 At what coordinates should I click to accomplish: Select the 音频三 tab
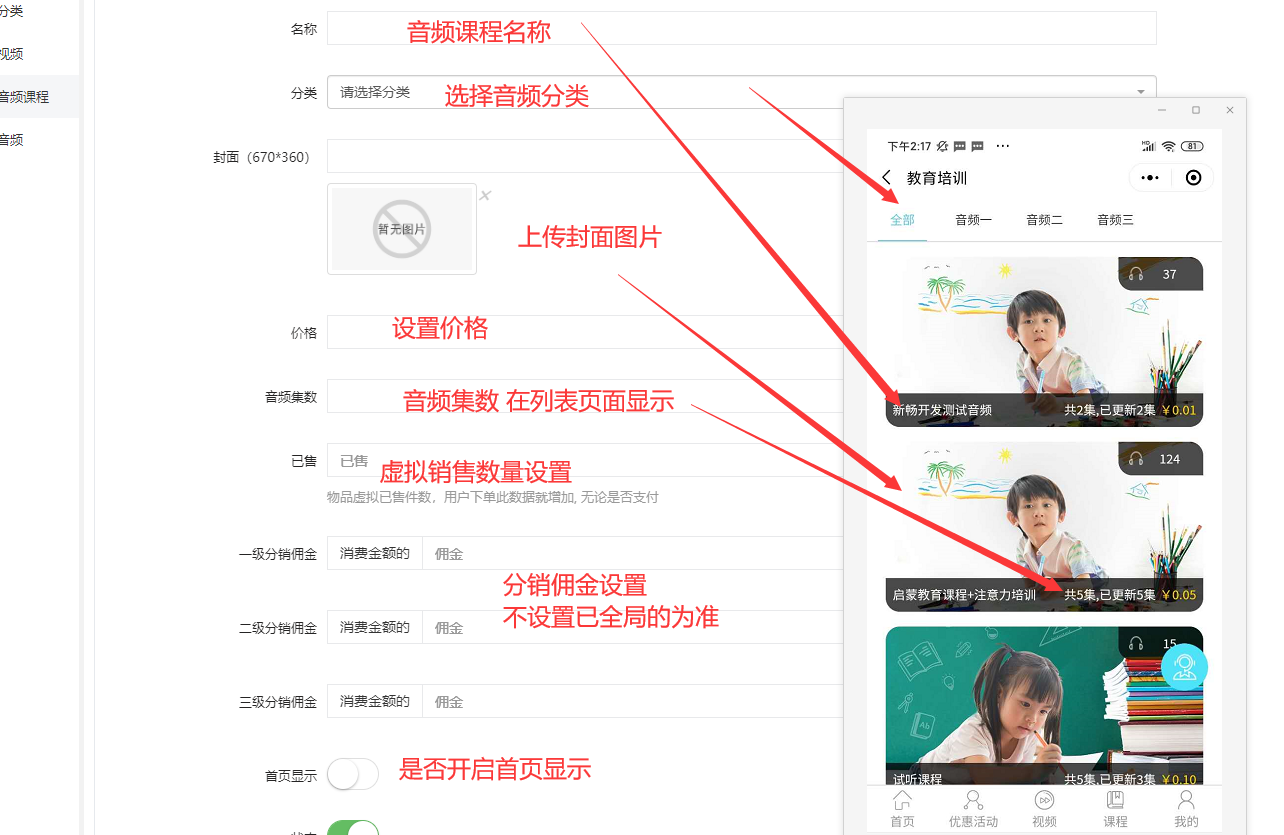click(1115, 220)
